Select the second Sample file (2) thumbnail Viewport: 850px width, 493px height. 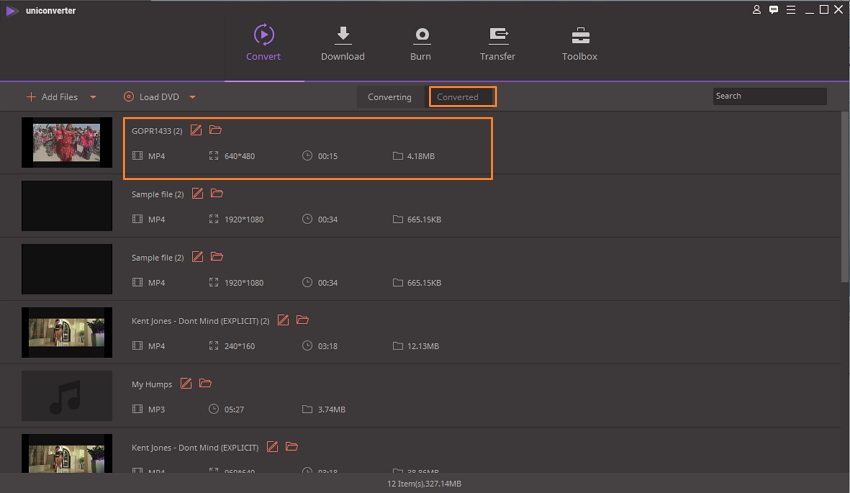[67, 269]
